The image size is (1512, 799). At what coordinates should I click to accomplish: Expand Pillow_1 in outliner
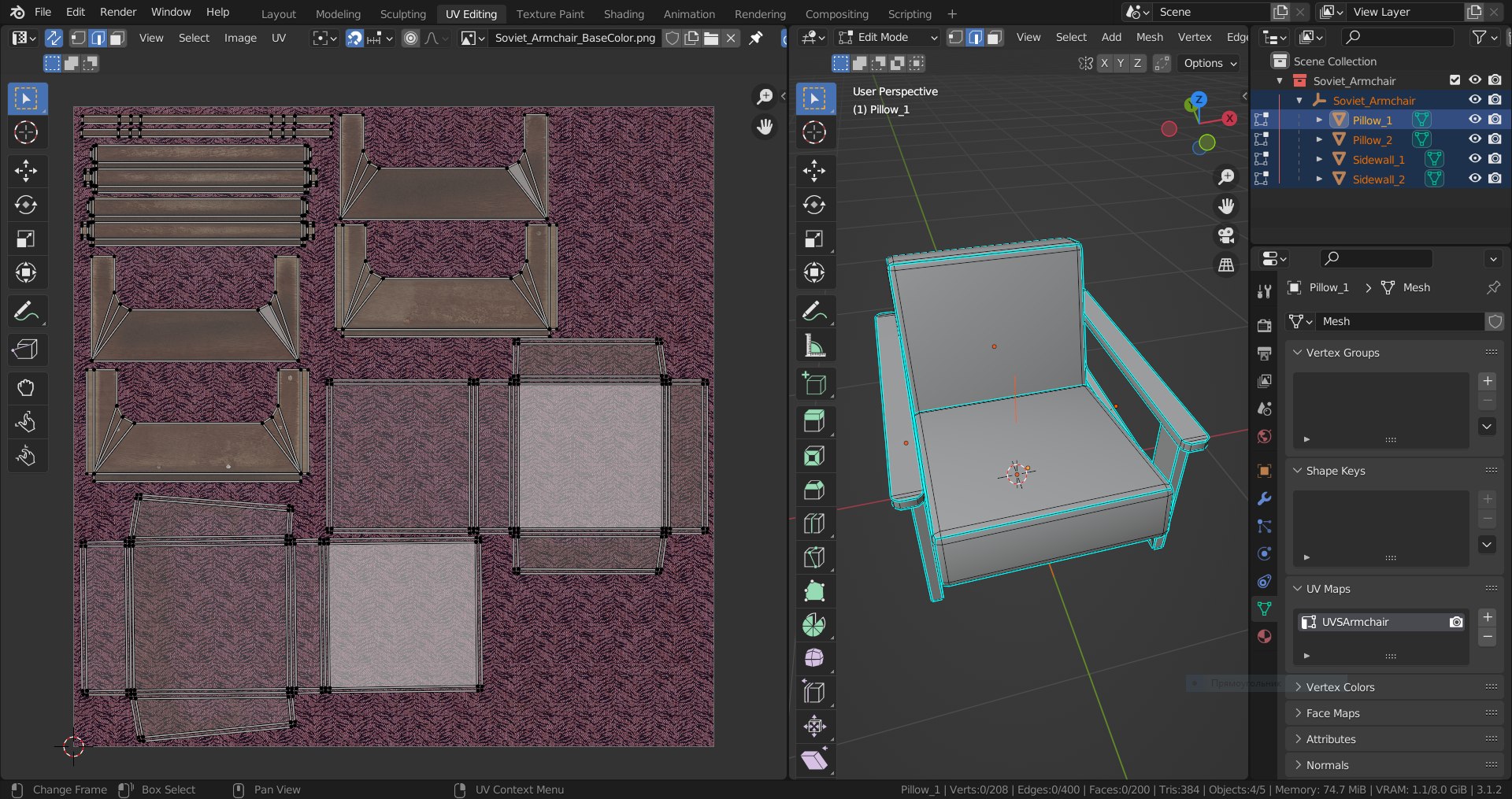[1319, 120]
